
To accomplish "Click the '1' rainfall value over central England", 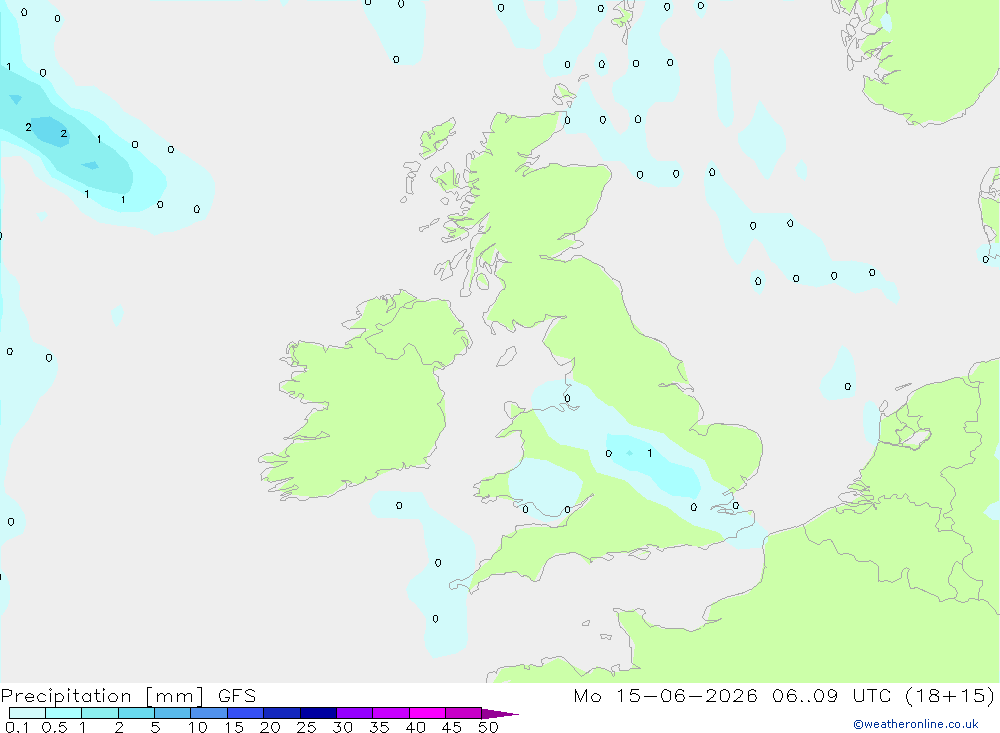I will pos(649,454).
